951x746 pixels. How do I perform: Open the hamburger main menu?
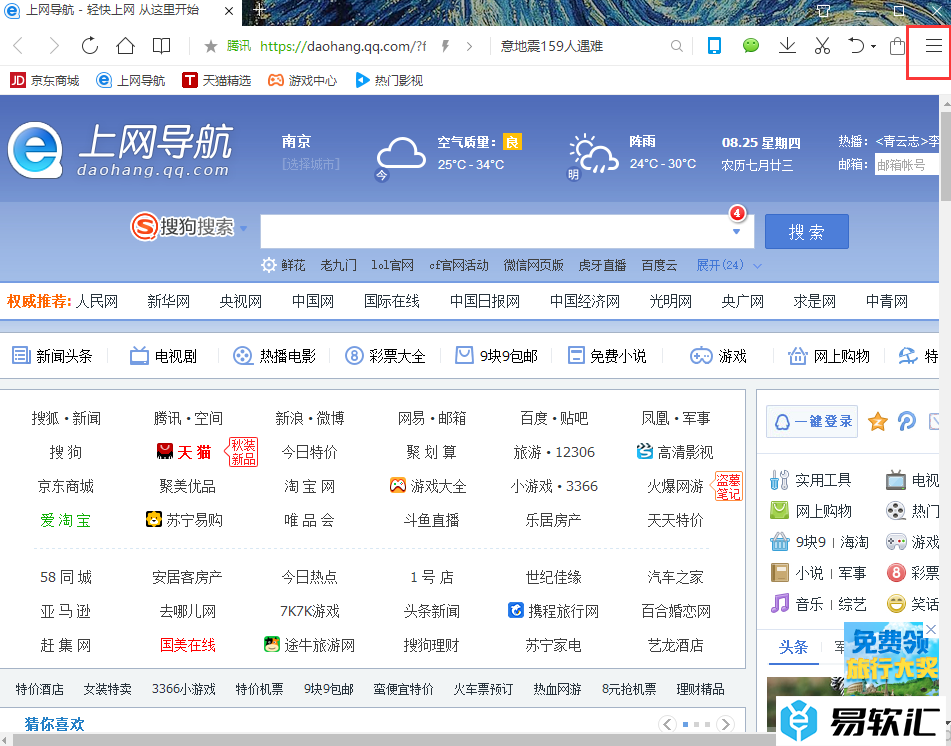point(934,45)
